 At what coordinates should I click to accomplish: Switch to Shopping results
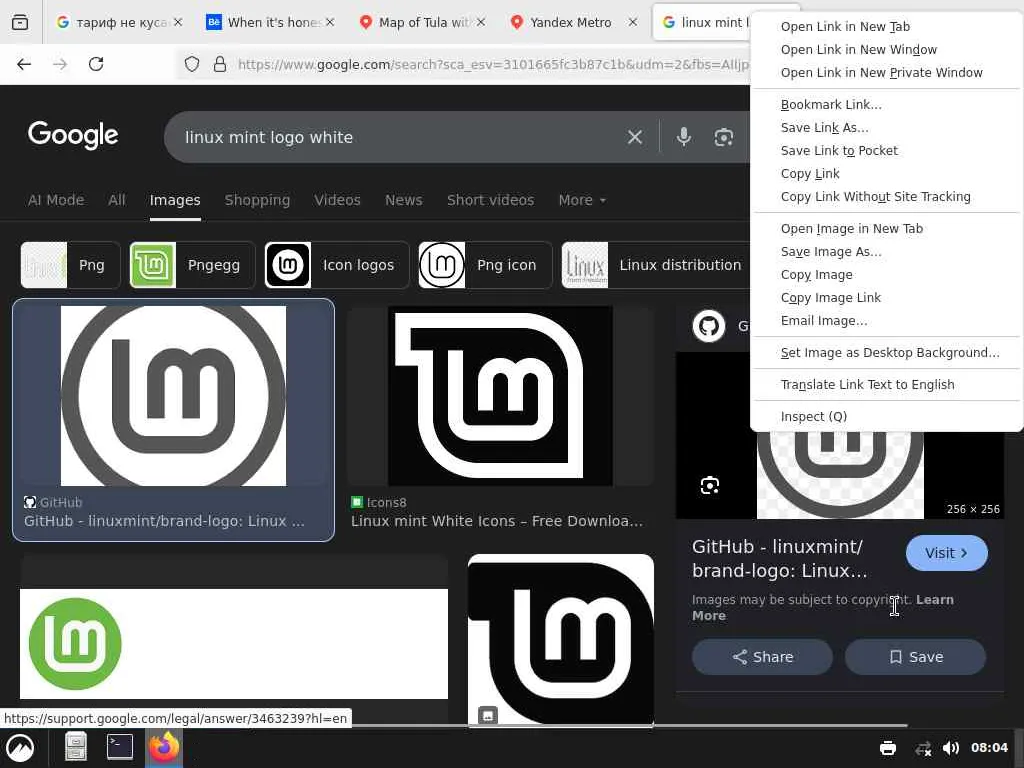click(x=257, y=200)
